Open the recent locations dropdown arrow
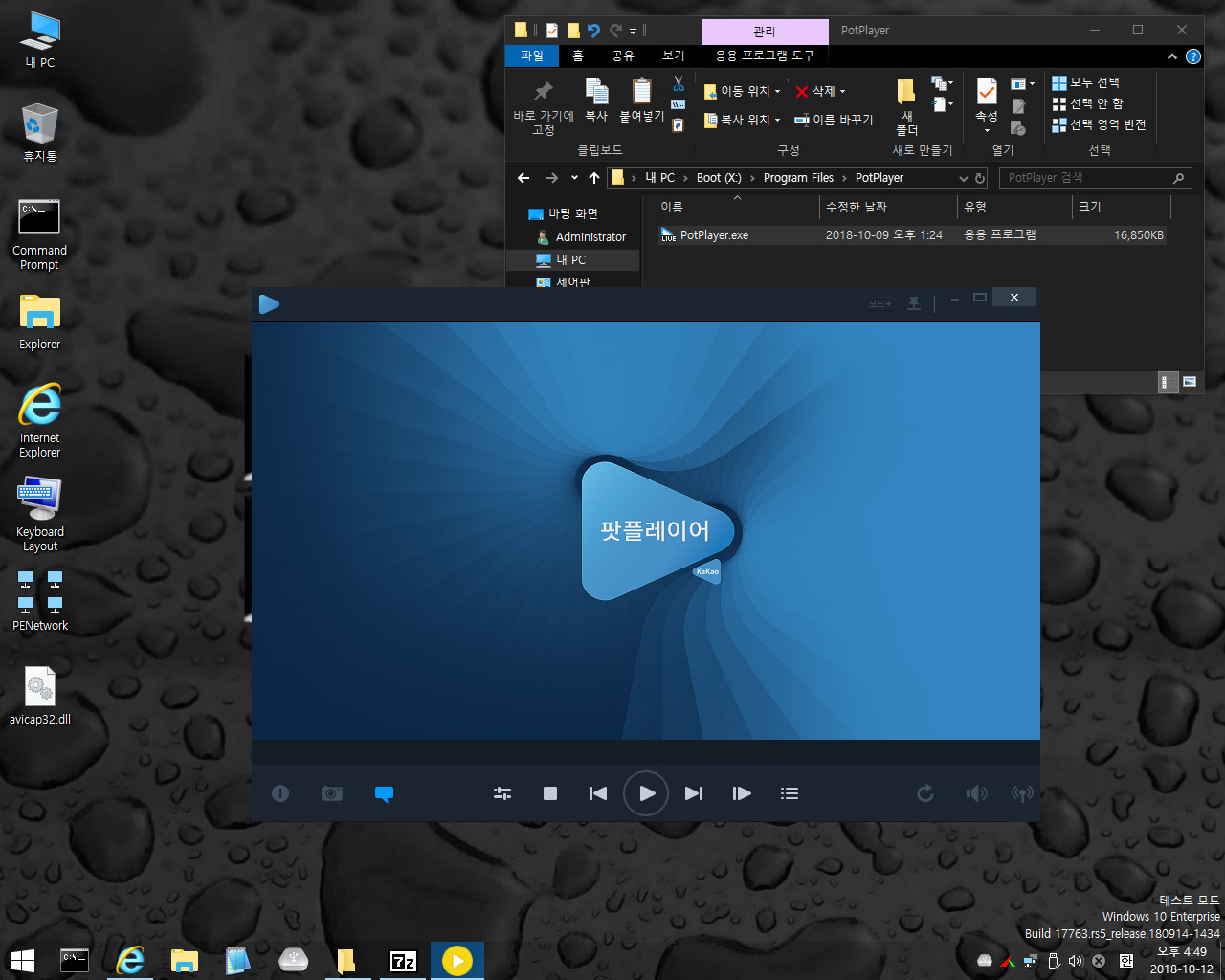The image size is (1225, 980). click(574, 178)
